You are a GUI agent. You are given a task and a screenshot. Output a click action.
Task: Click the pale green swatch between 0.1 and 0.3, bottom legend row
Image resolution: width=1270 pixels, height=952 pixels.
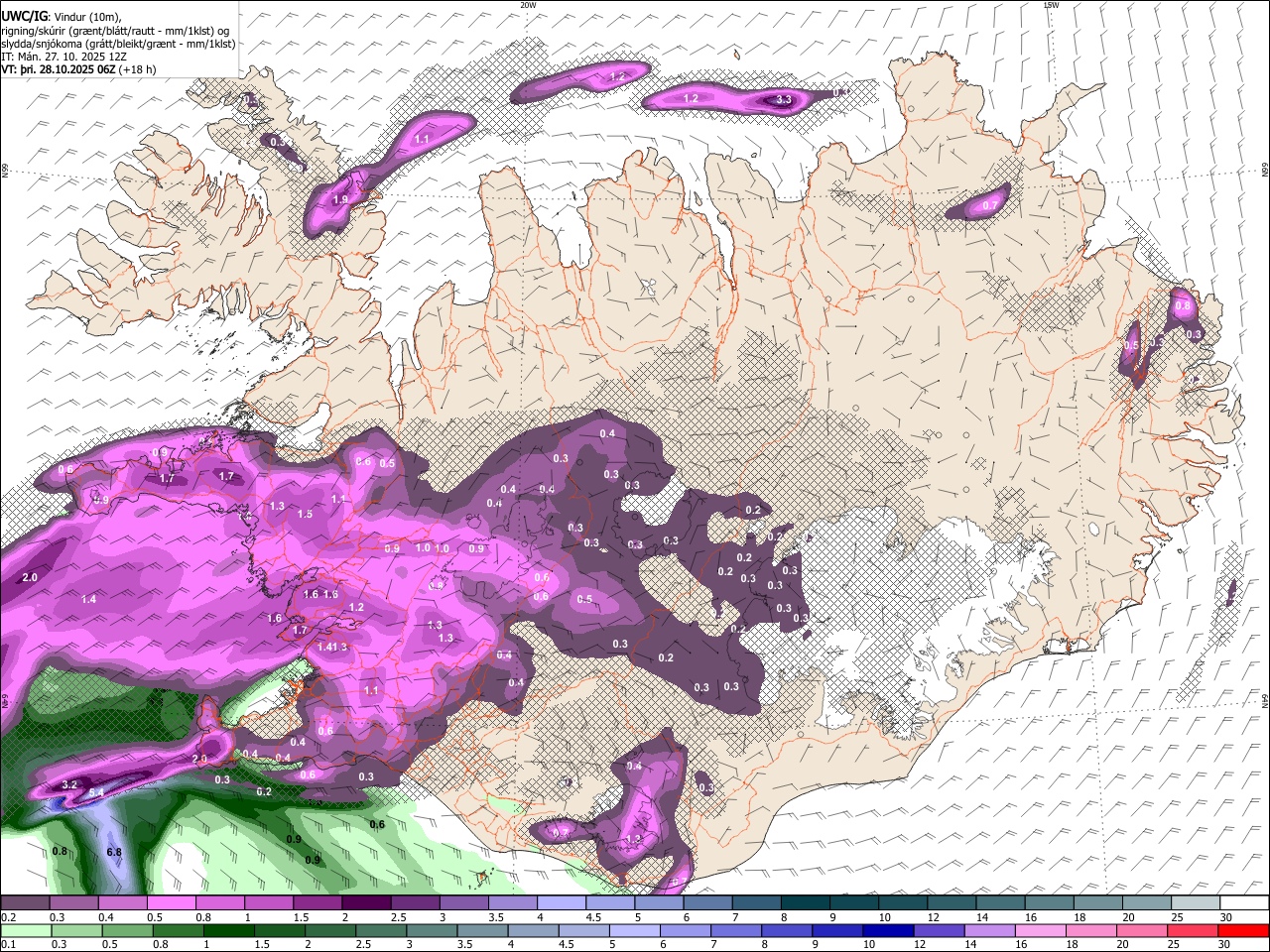(x=26, y=930)
